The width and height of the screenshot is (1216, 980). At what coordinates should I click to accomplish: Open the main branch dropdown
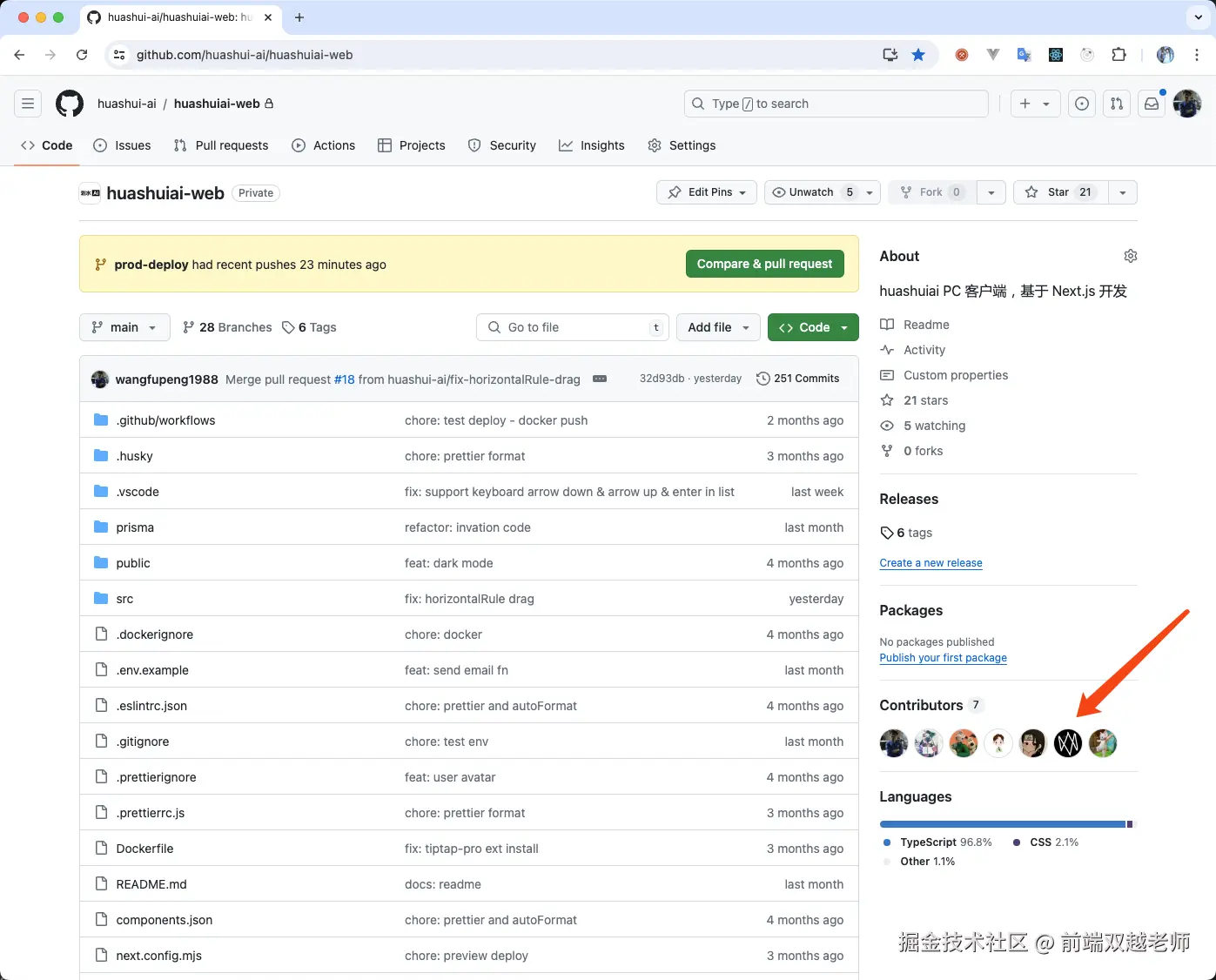124,327
